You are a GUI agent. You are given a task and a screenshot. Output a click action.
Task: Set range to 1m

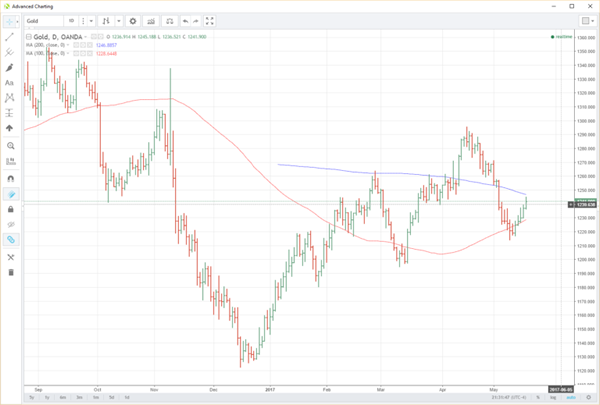[96, 398]
